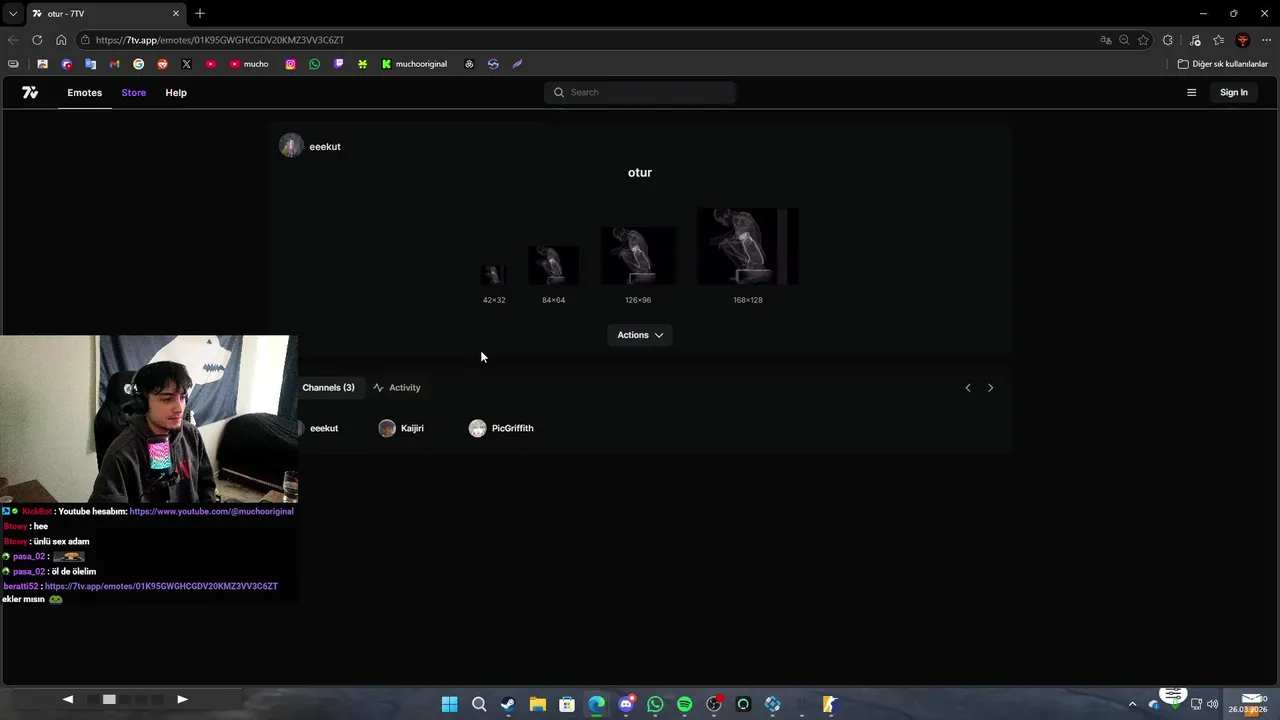
Task: Open the Help page
Action: (176, 92)
